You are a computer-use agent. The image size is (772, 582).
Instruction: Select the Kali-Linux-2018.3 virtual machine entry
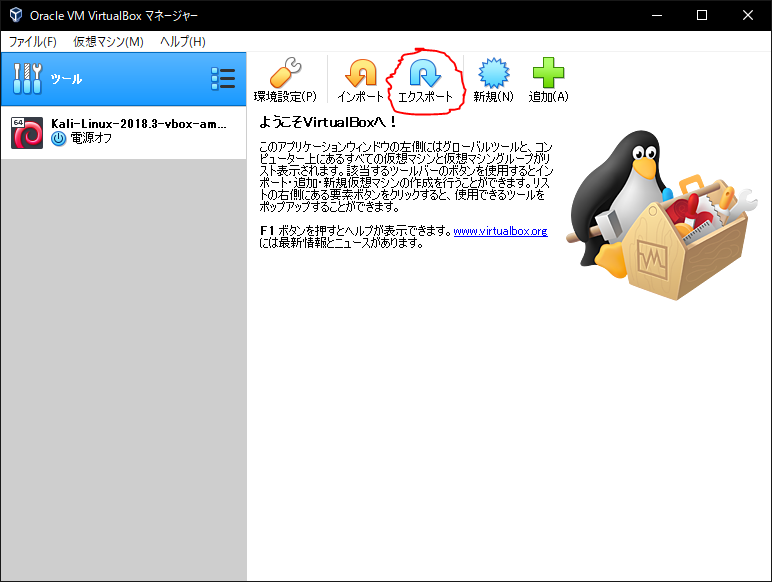[x=124, y=132]
